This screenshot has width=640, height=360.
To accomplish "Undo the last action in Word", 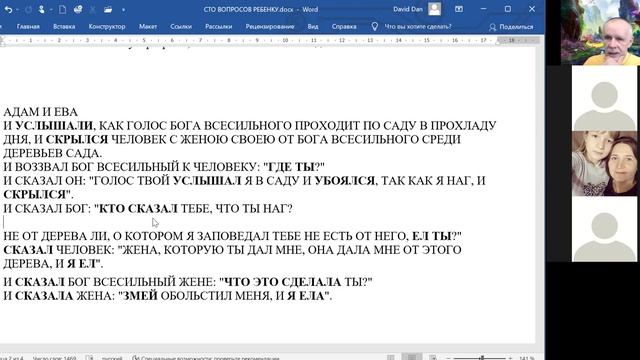I will pyautogui.click(x=8, y=9).
